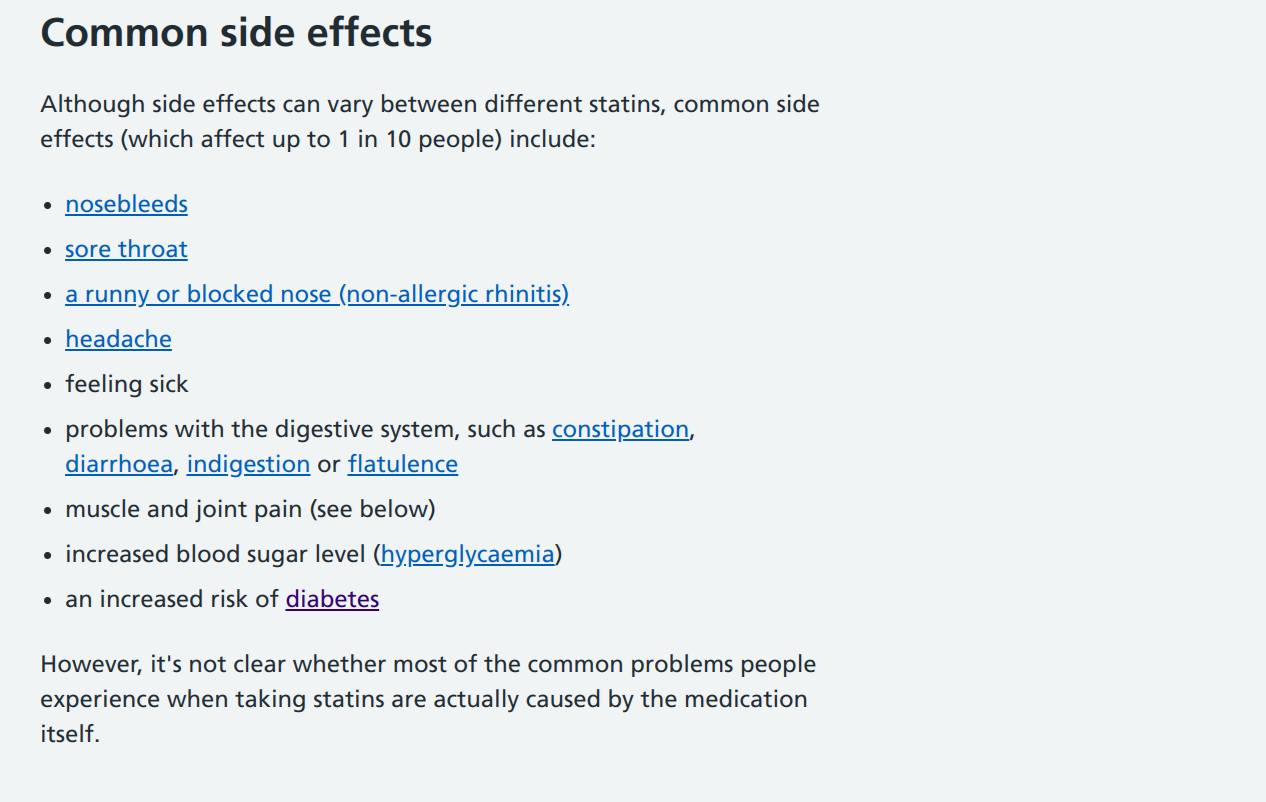Screen dimensions: 1266x802
Task: Open the nosebleeds link
Action: pos(126,204)
